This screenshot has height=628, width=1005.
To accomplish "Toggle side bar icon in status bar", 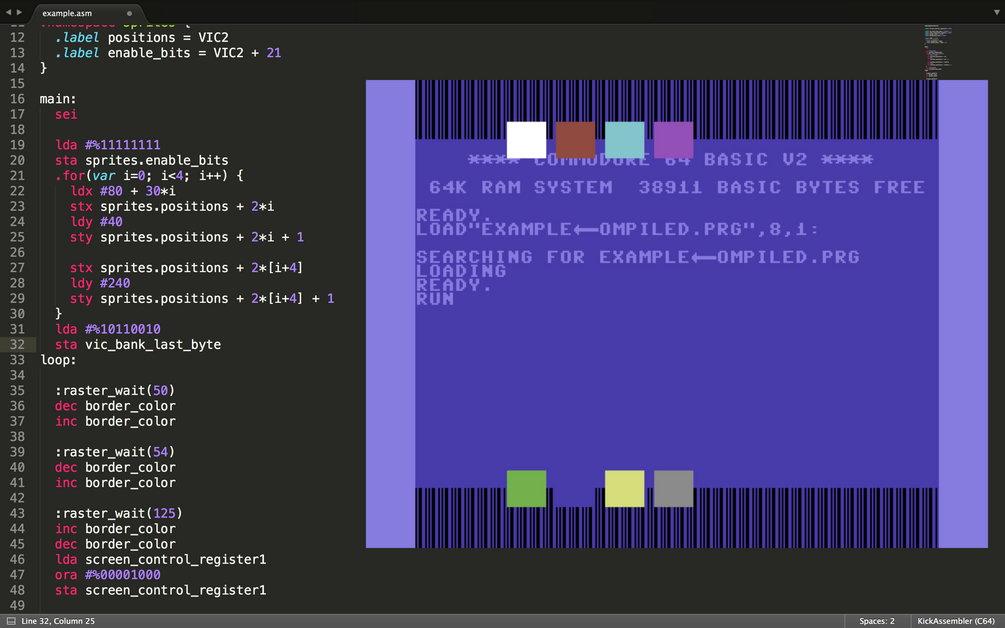I will [11, 621].
